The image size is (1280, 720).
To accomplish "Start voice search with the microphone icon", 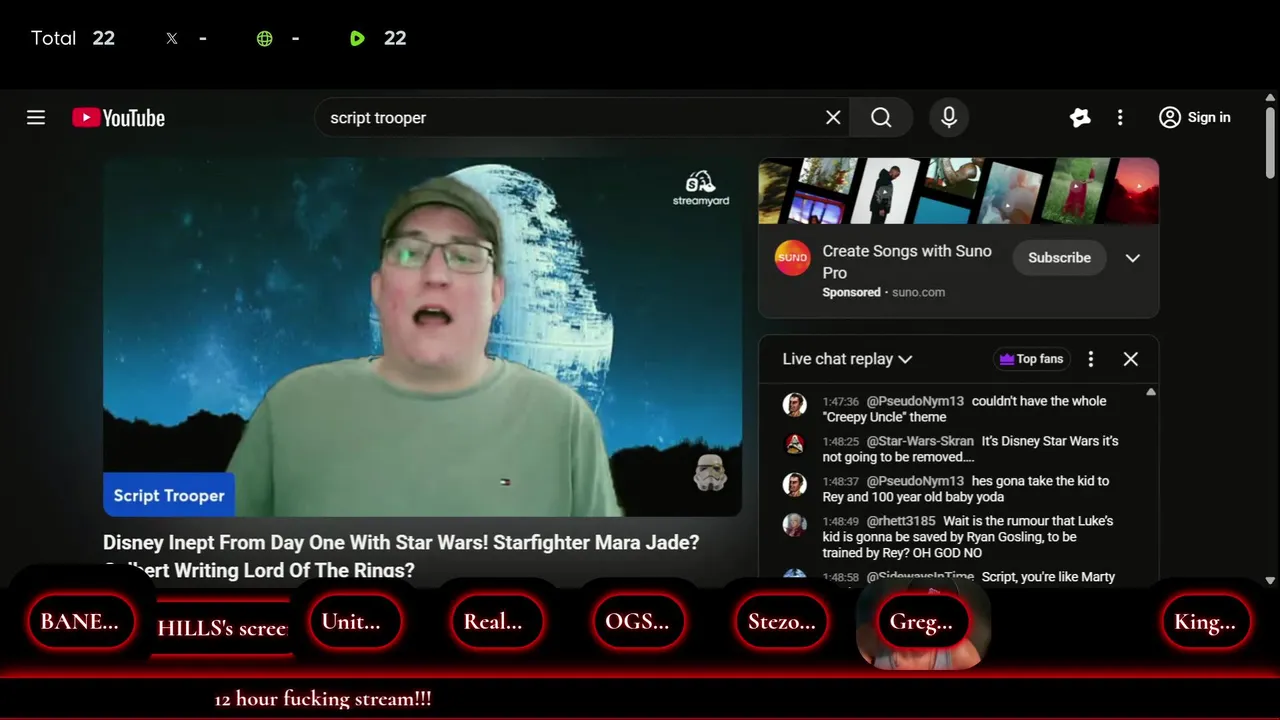I will click(x=949, y=118).
